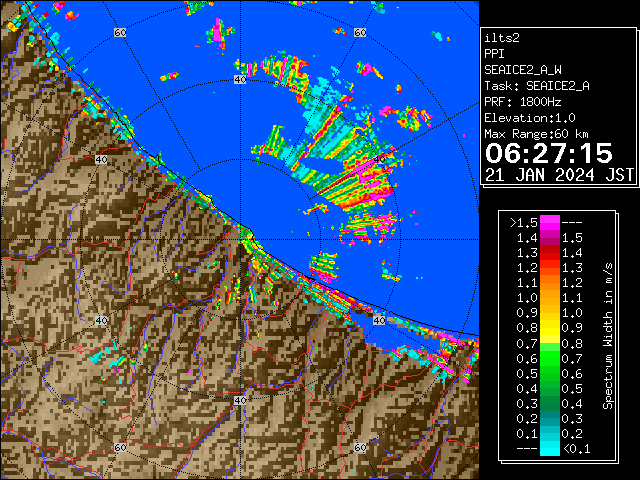
Task: Click the Spectrum Width in m/s legend title
Action: [608, 336]
